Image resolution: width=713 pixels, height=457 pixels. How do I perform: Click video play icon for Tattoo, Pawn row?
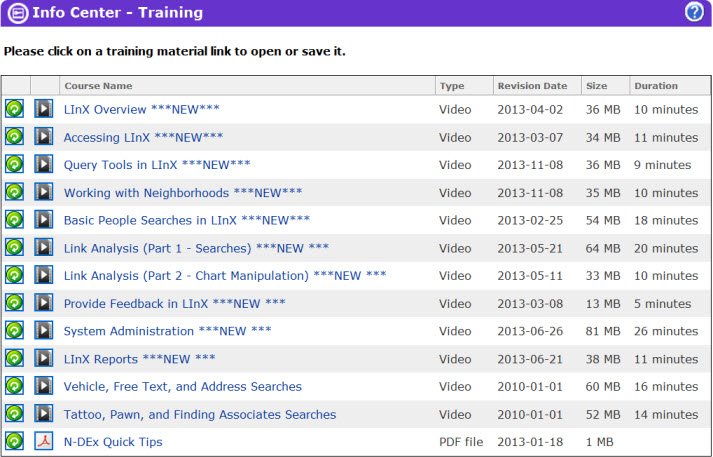(44, 414)
